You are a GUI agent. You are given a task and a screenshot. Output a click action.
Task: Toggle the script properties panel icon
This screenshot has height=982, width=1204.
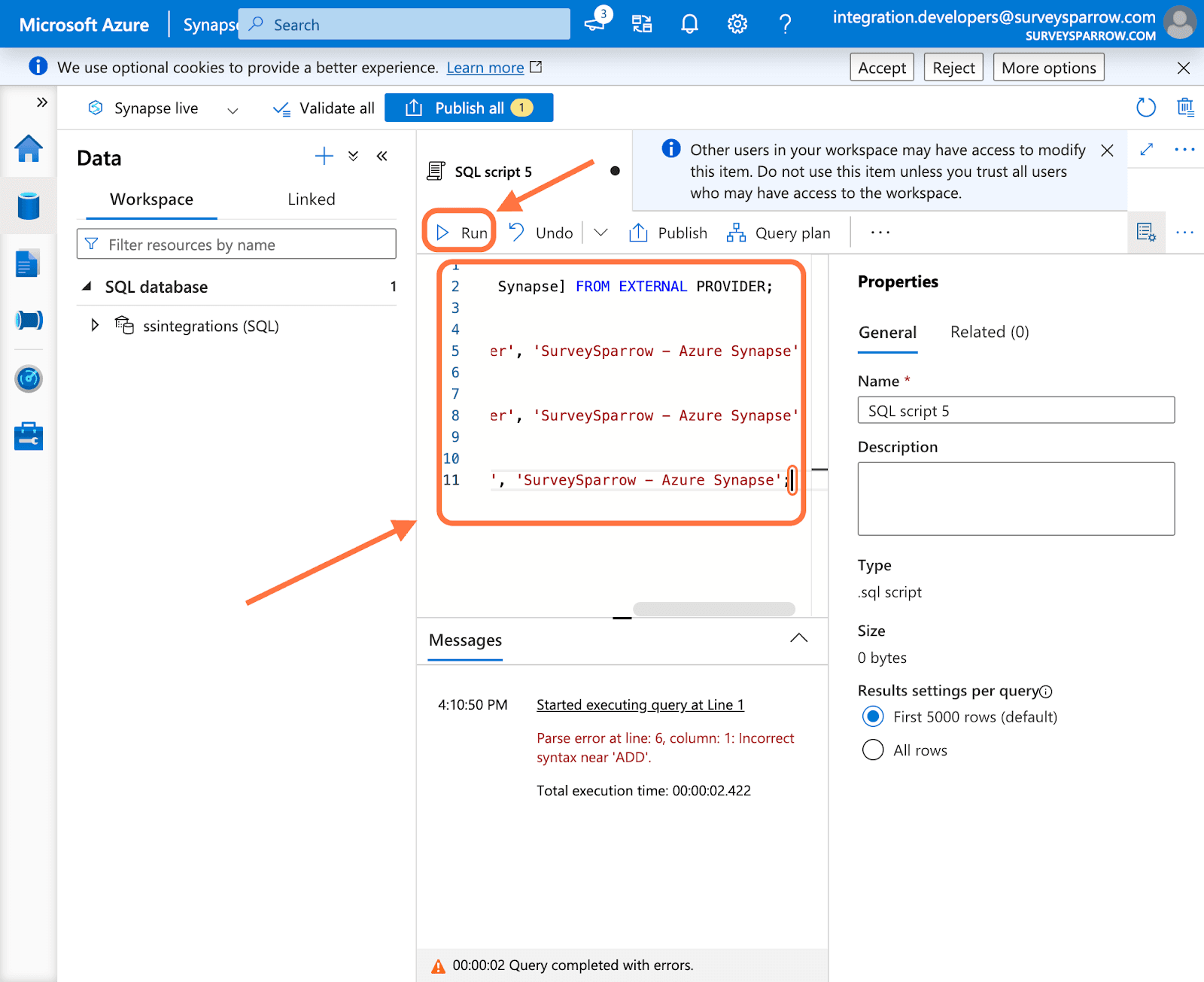click(1146, 233)
